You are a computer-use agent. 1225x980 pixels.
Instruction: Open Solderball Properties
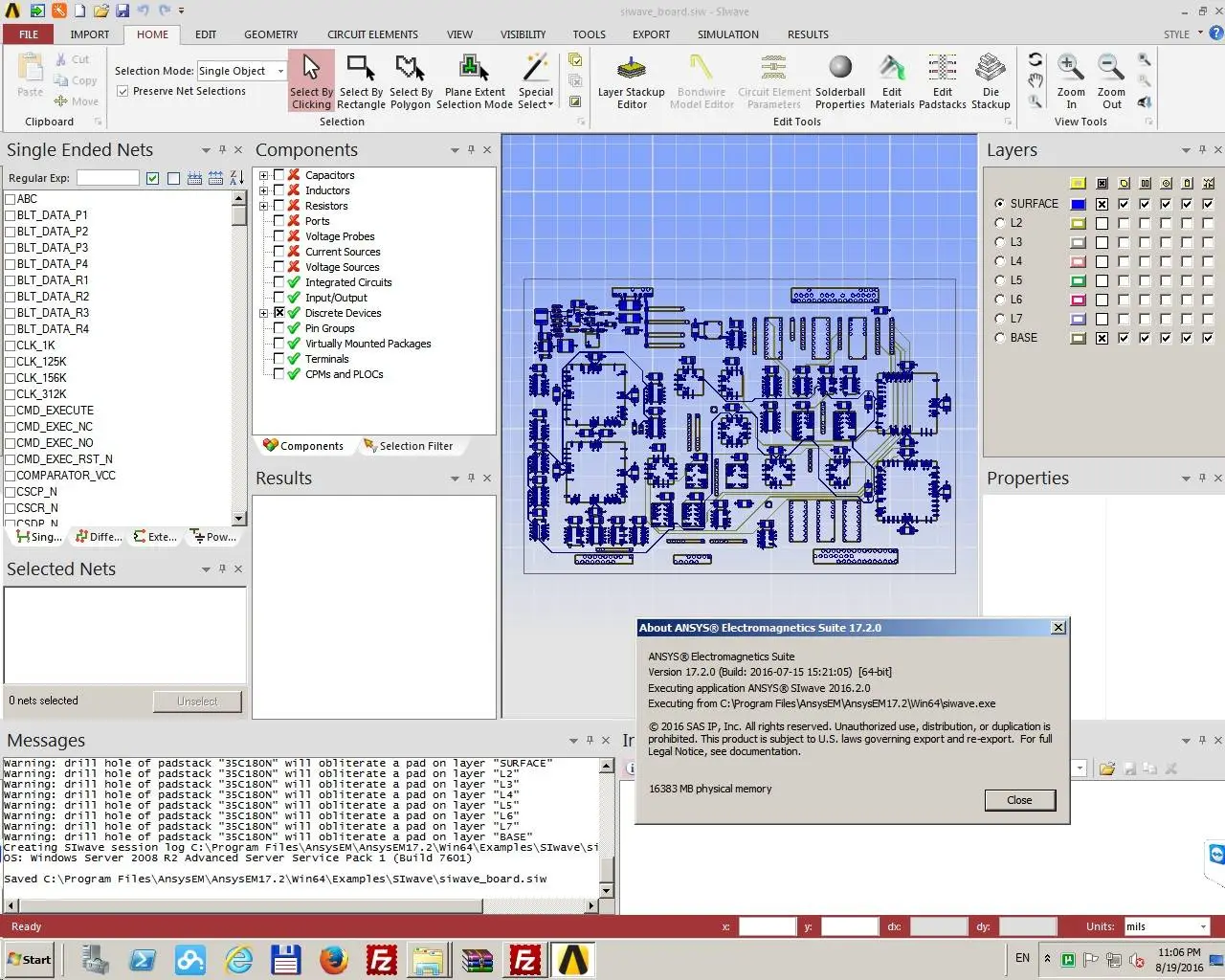click(x=840, y=81)
